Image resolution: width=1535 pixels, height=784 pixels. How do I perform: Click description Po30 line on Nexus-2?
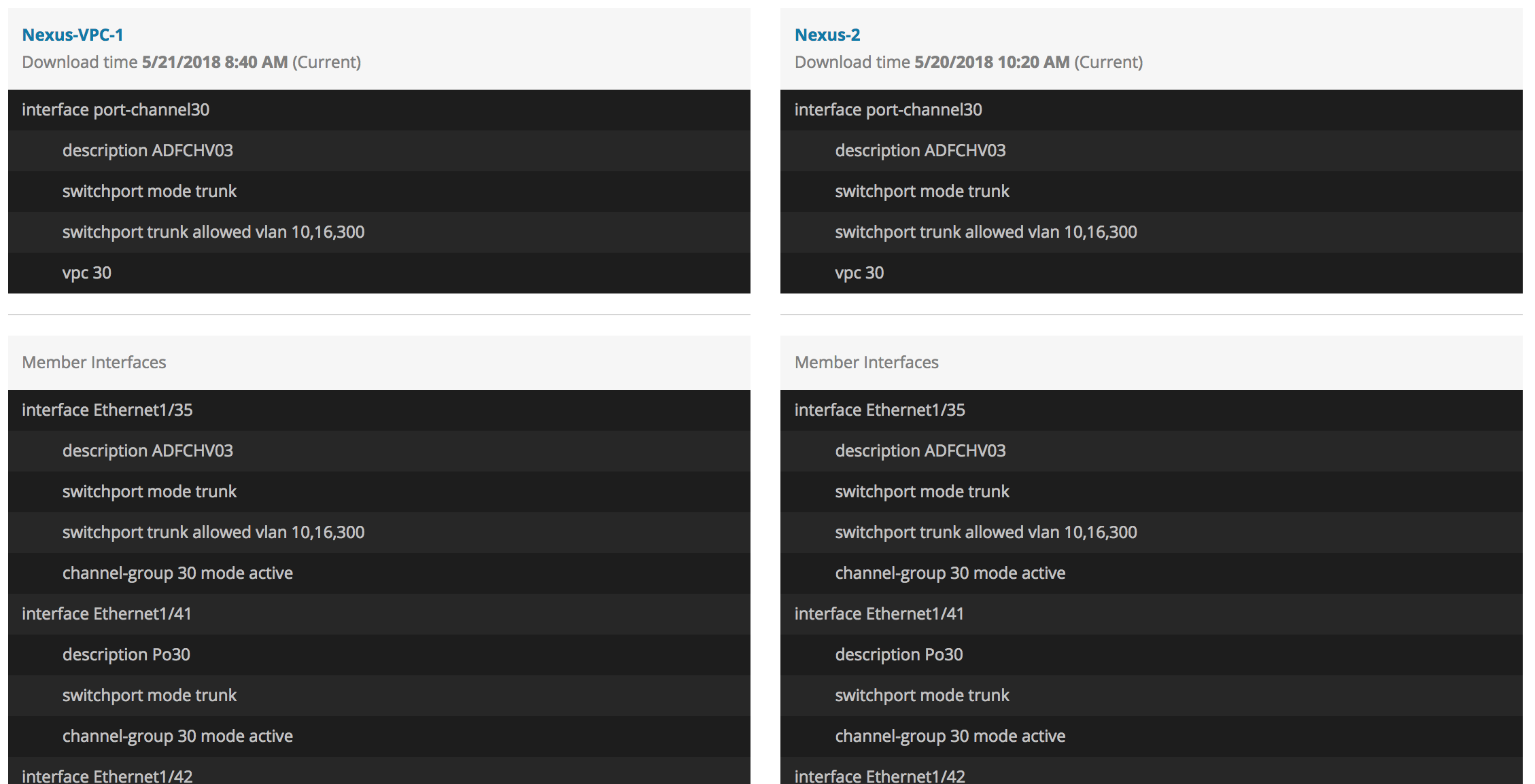point(899,655)
